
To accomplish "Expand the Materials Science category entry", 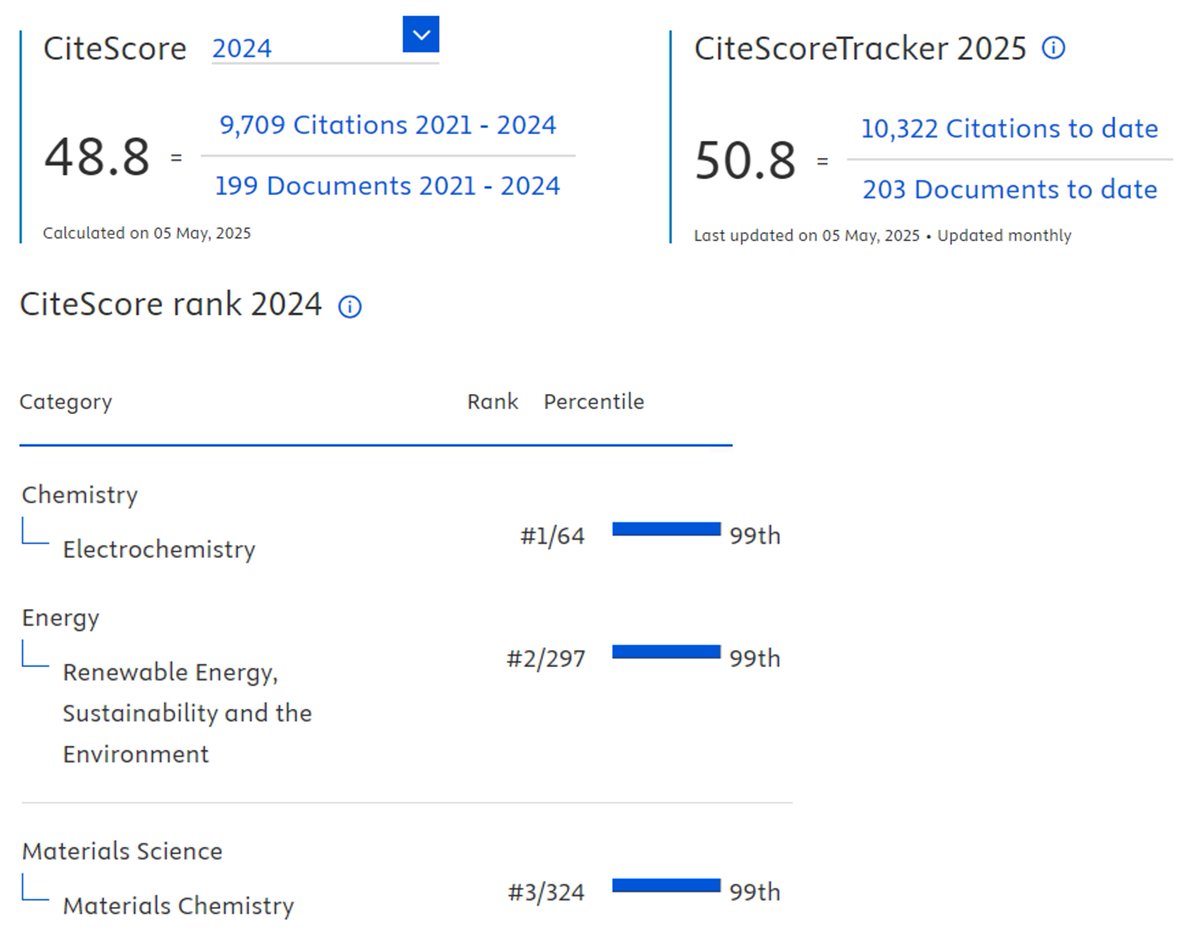I will [121, 851].
